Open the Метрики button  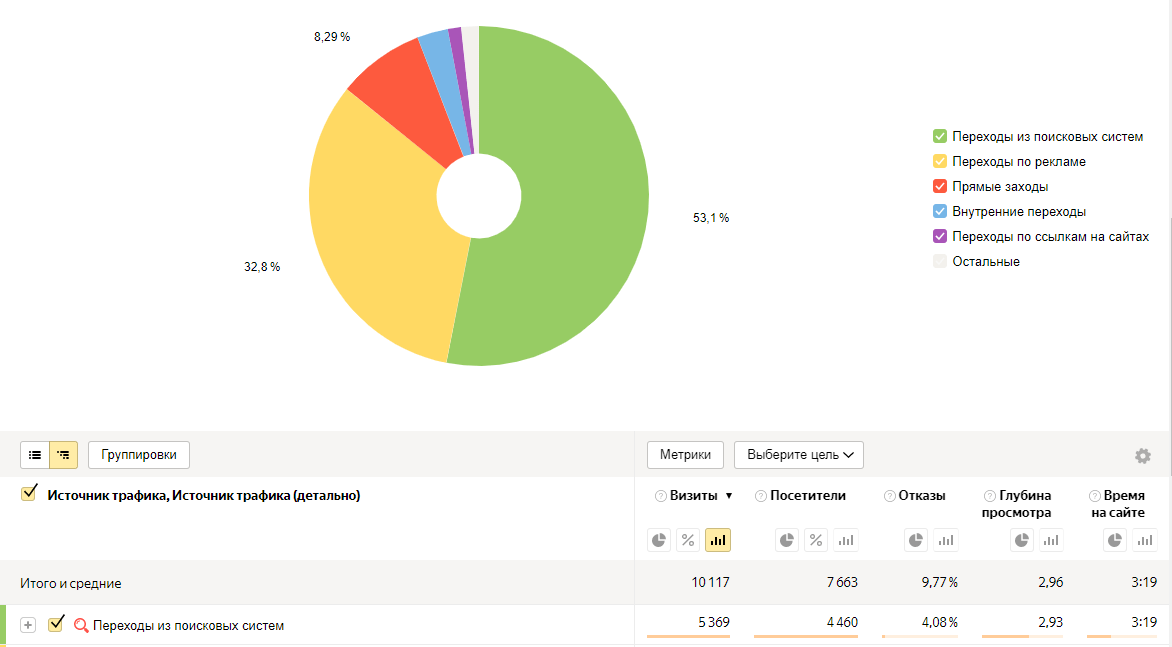coord(685,455)
